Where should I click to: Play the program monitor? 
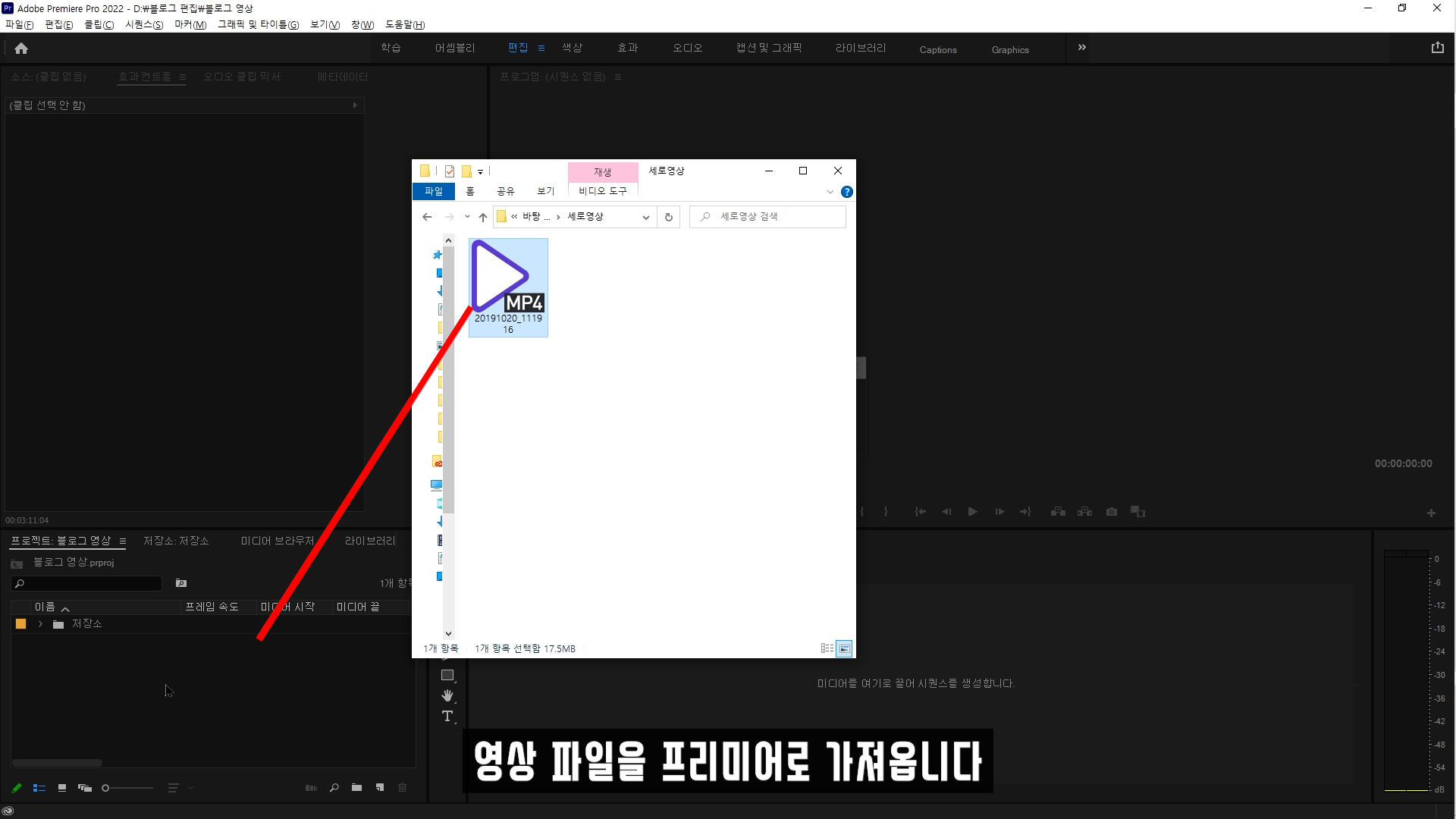(x=972, y=512)
